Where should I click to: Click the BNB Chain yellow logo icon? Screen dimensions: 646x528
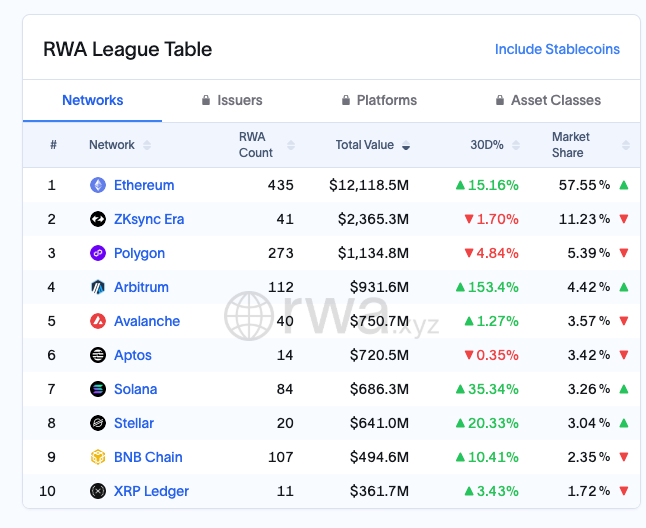(x=98, y=457)
